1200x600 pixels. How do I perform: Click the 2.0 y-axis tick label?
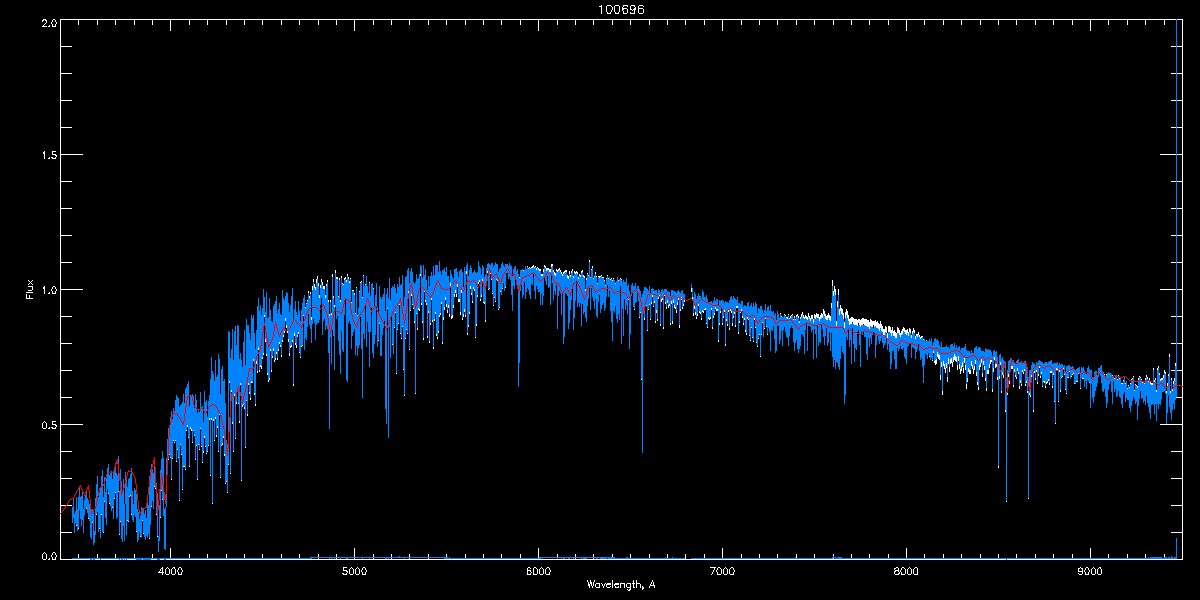[x=48, y=22]
